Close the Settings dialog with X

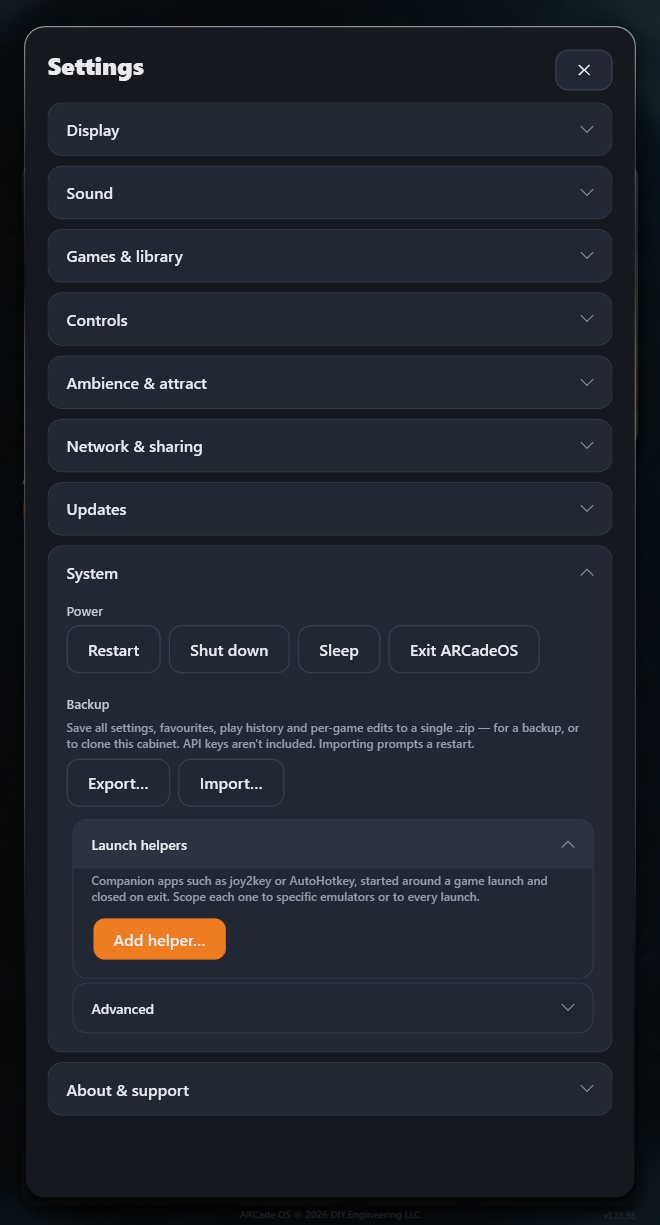[584, 70]
